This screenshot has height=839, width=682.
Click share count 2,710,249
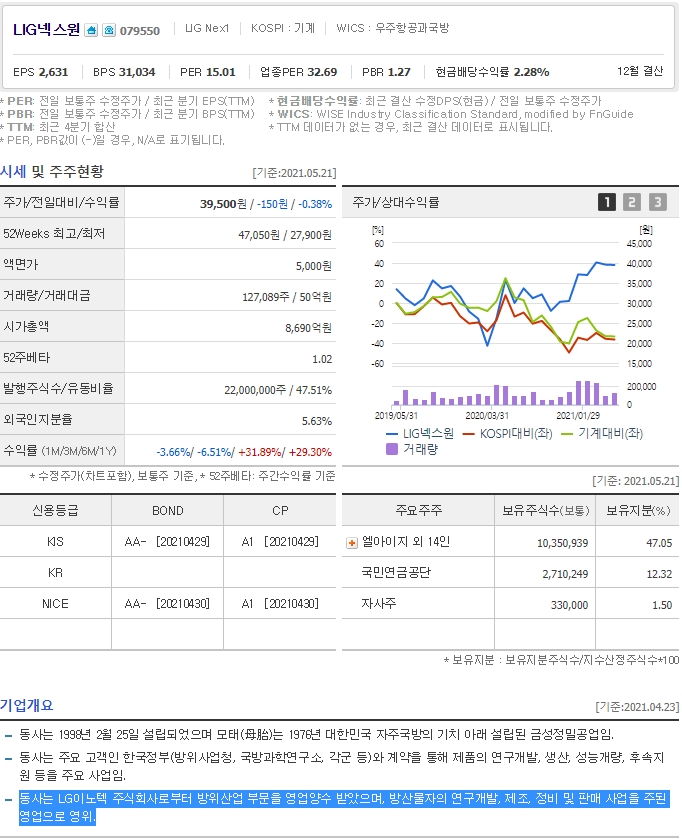coord(565,575)
